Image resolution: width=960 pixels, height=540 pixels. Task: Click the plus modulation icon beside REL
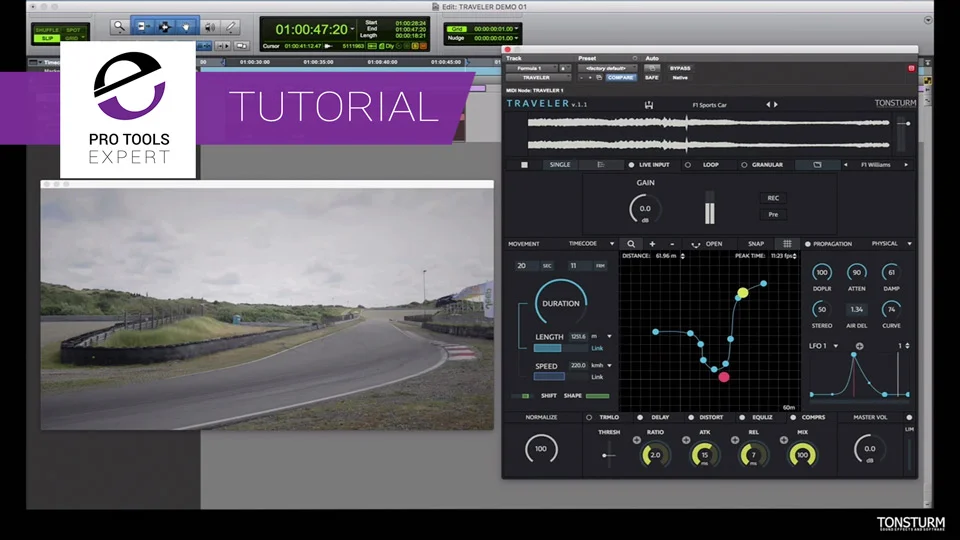[735, 440]
